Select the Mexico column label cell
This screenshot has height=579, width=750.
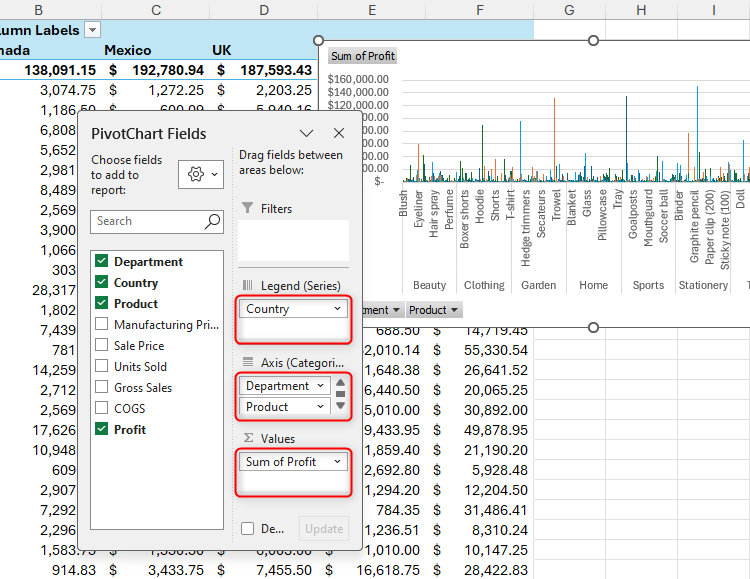(x=156, y=50)
